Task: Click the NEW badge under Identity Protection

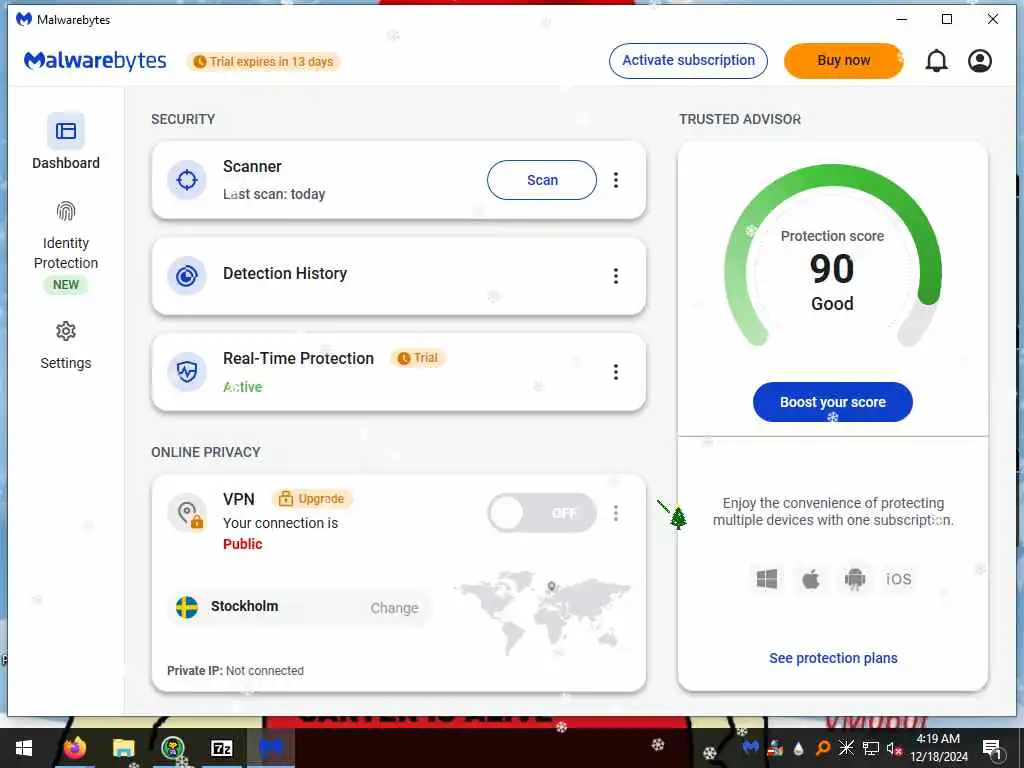Action: (x=66, y=285)
